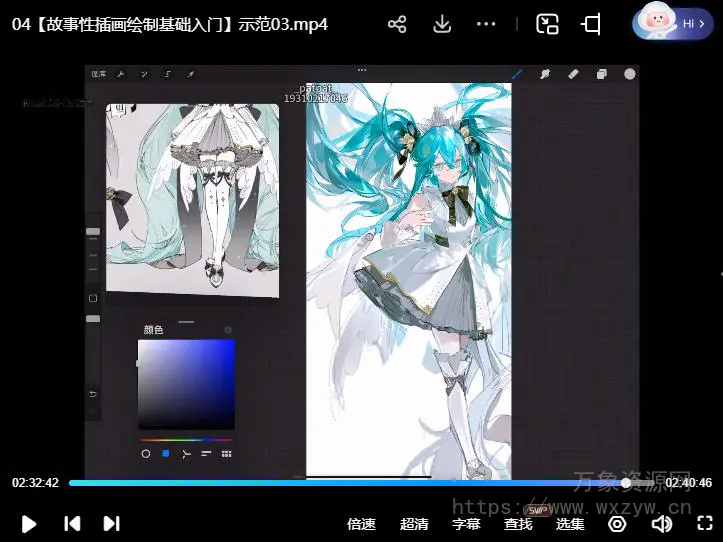Open the 选集 episode list
Viewport: 723px width, 542px height.
[x=570, y=523]
